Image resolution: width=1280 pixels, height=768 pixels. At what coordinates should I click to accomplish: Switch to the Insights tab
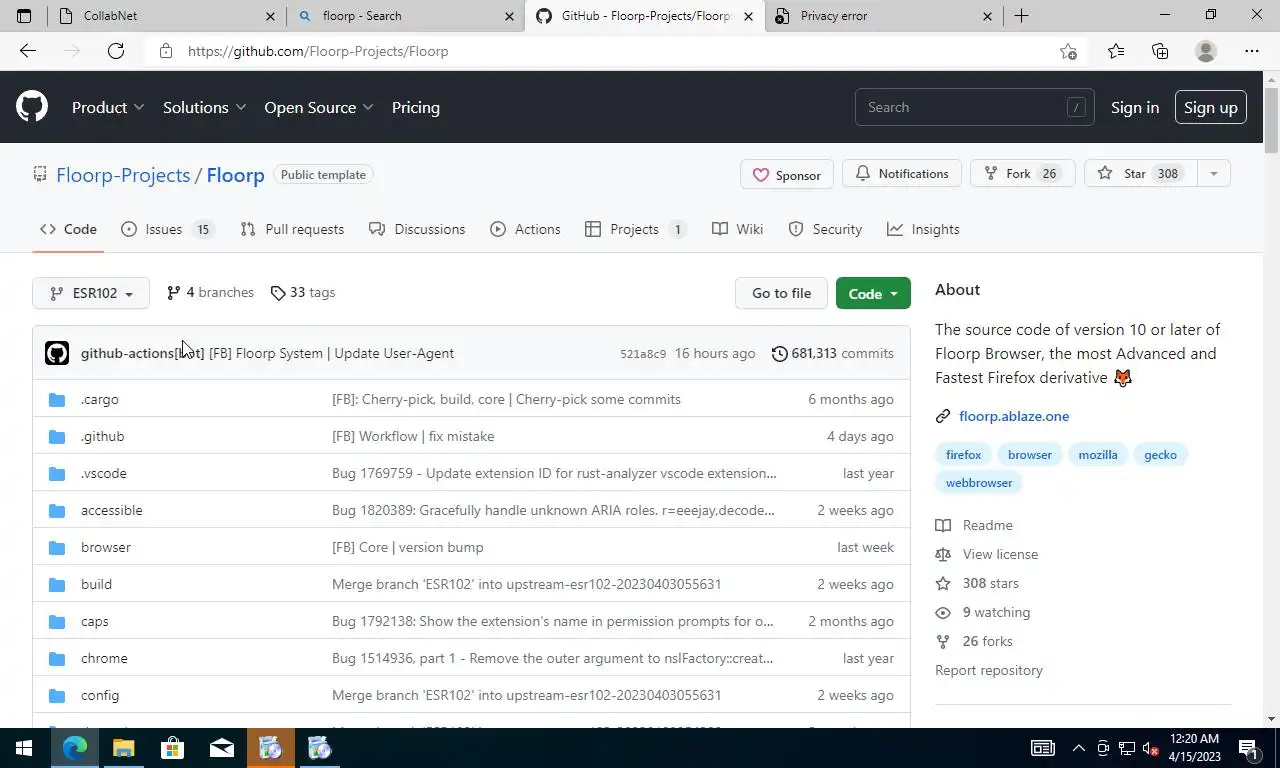tap(923, 229)
